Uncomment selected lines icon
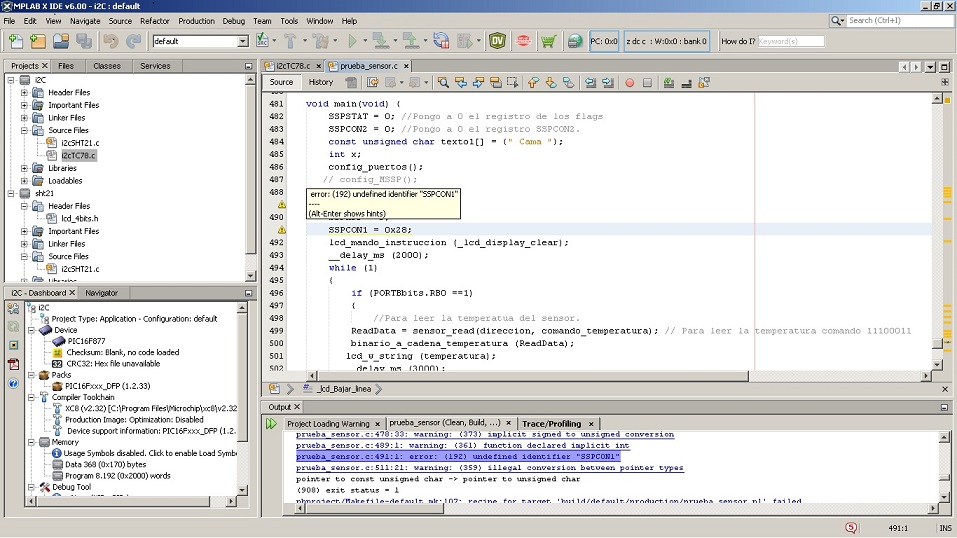The image size is (957, 538). 686,82
